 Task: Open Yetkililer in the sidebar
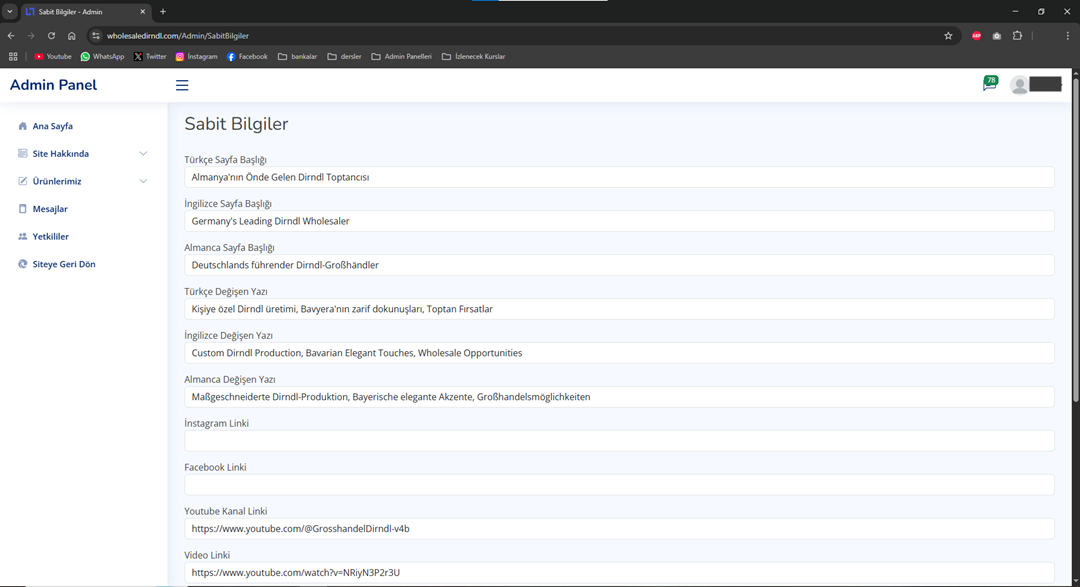(50, 237)
